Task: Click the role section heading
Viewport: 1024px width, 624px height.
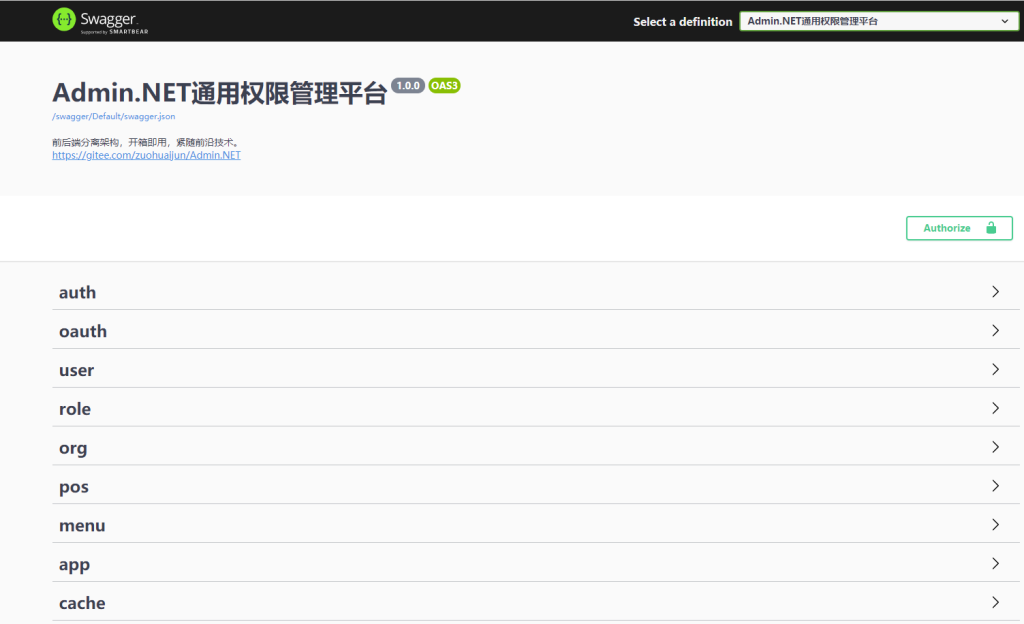Action: 75,409
